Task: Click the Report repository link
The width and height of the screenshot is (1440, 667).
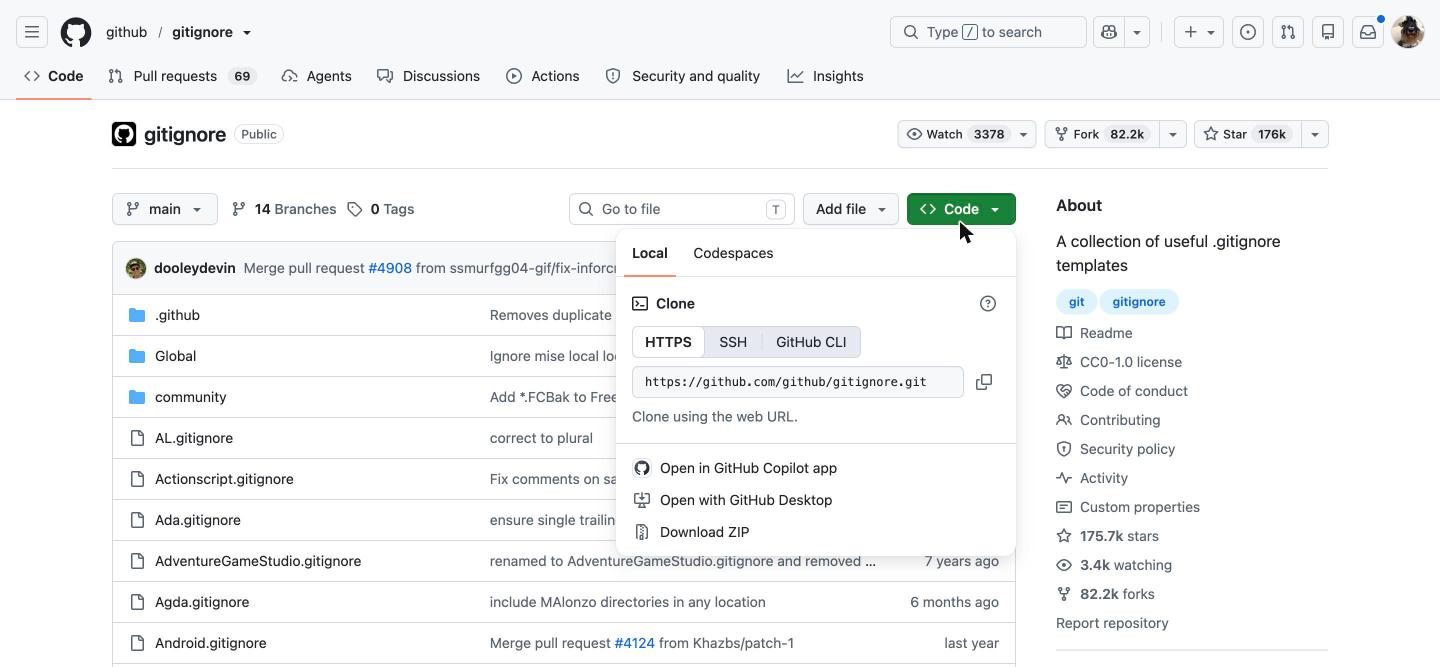Action: [1112, 623]
